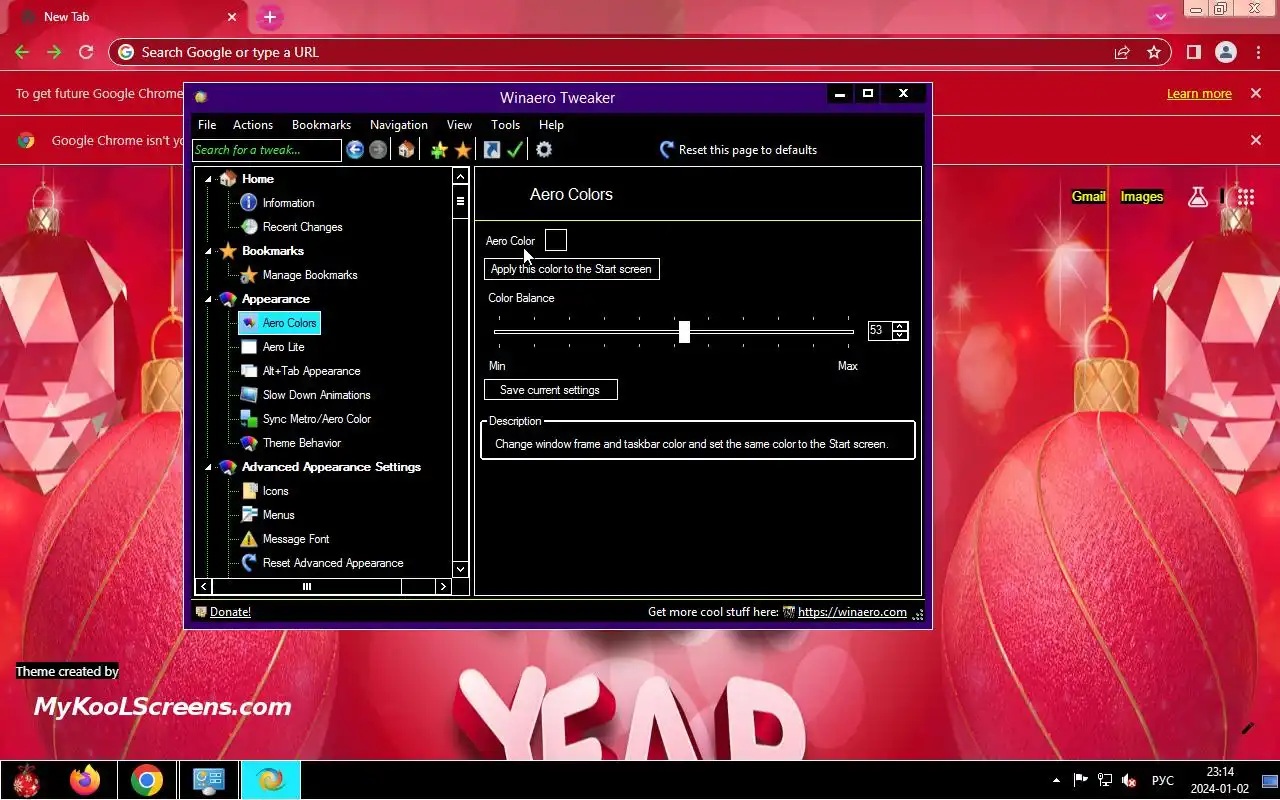Screen dimensions: 1280x800
Task: Click the Menus tree icon
Action: (249, 515)
